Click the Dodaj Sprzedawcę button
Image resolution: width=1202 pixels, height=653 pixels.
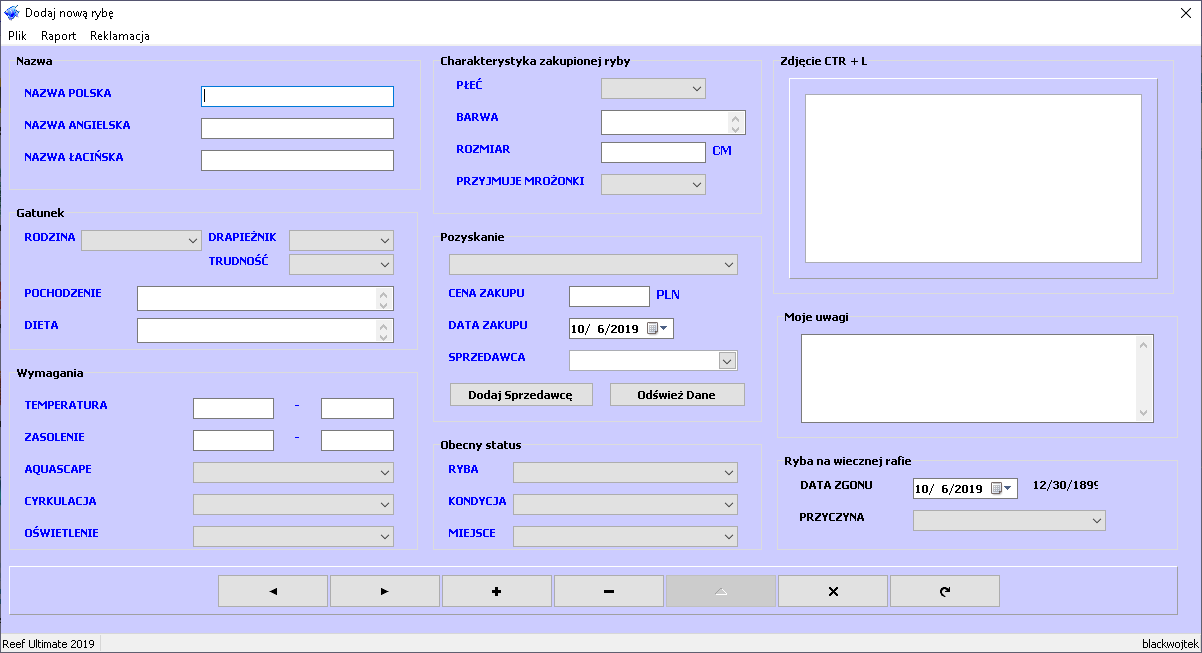[x=521, y=395]
